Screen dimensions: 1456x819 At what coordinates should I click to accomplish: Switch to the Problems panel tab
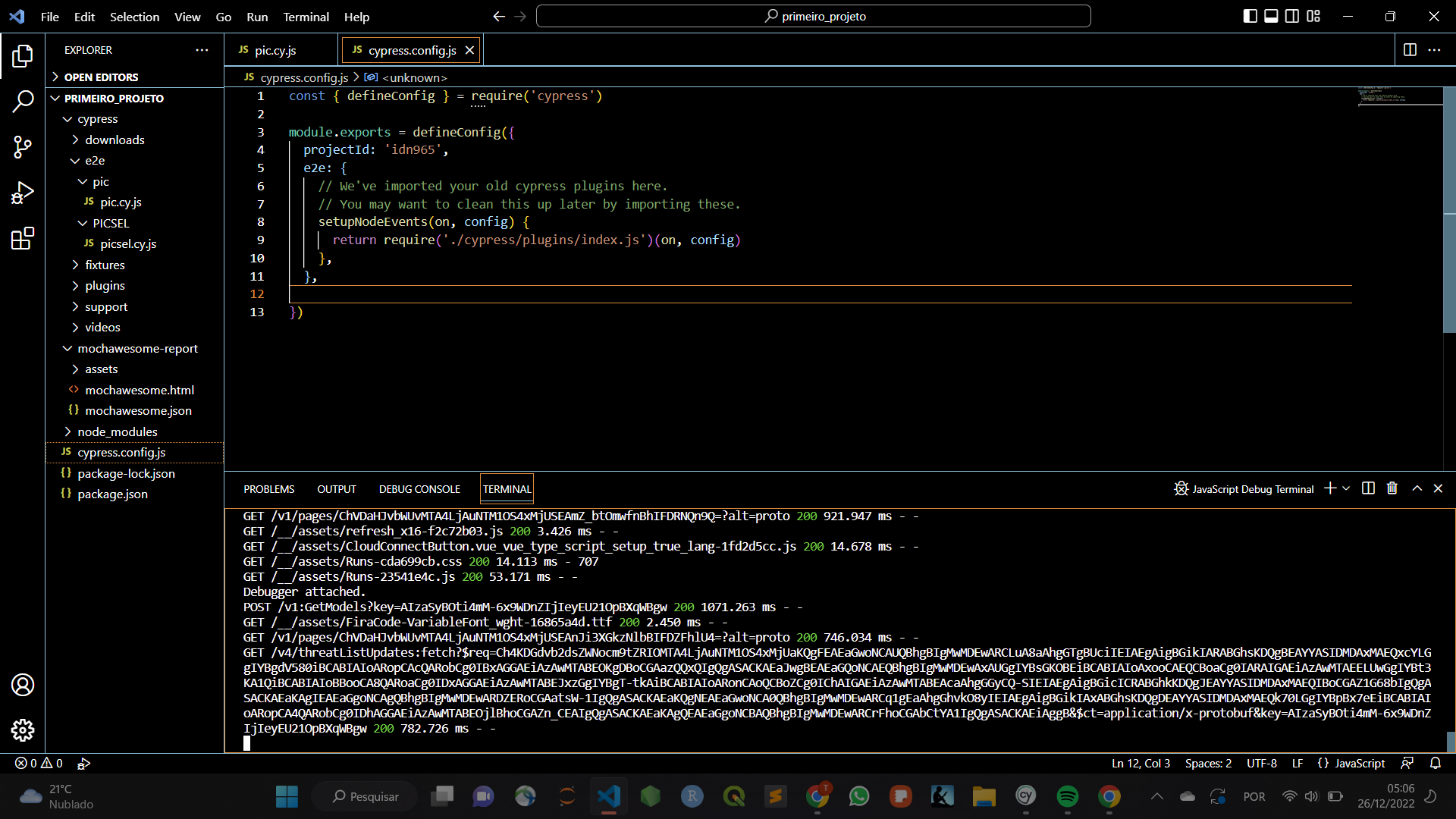pos(268,489)
